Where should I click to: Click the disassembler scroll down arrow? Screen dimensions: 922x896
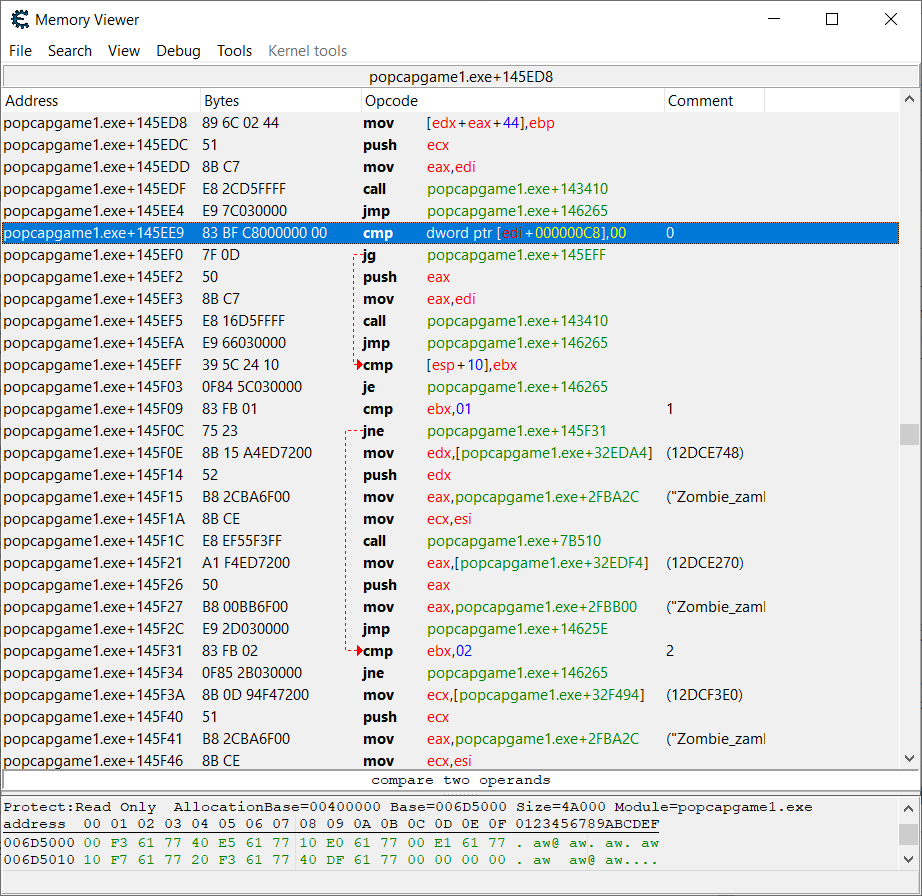909,758
